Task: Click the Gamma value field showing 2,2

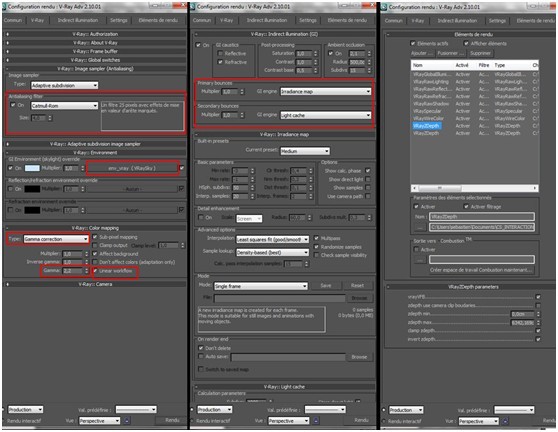Action: click(x=73, y=271)
